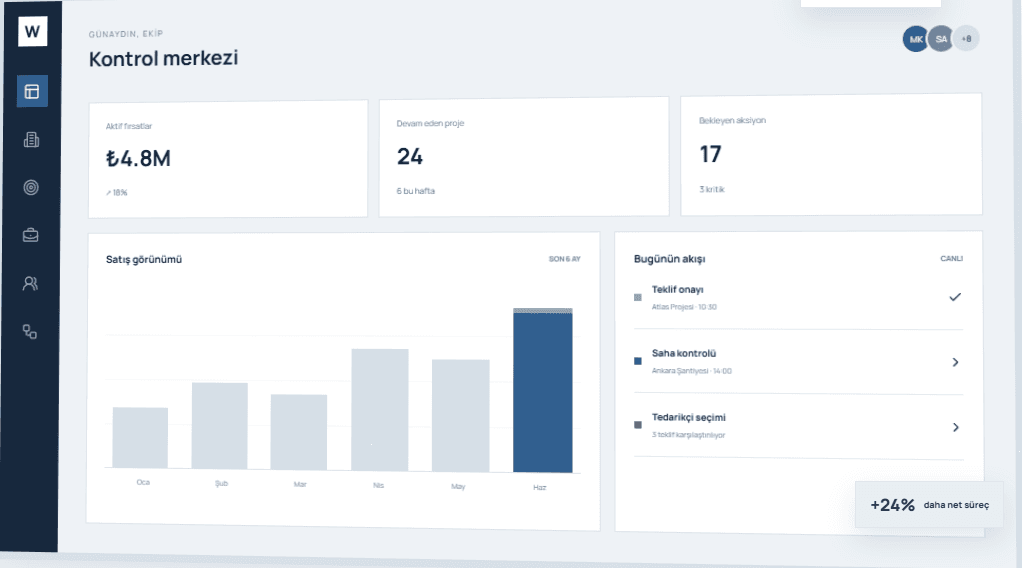Click the CANLI live label
Screen dimensions: 1022x568
pos(952,258)
